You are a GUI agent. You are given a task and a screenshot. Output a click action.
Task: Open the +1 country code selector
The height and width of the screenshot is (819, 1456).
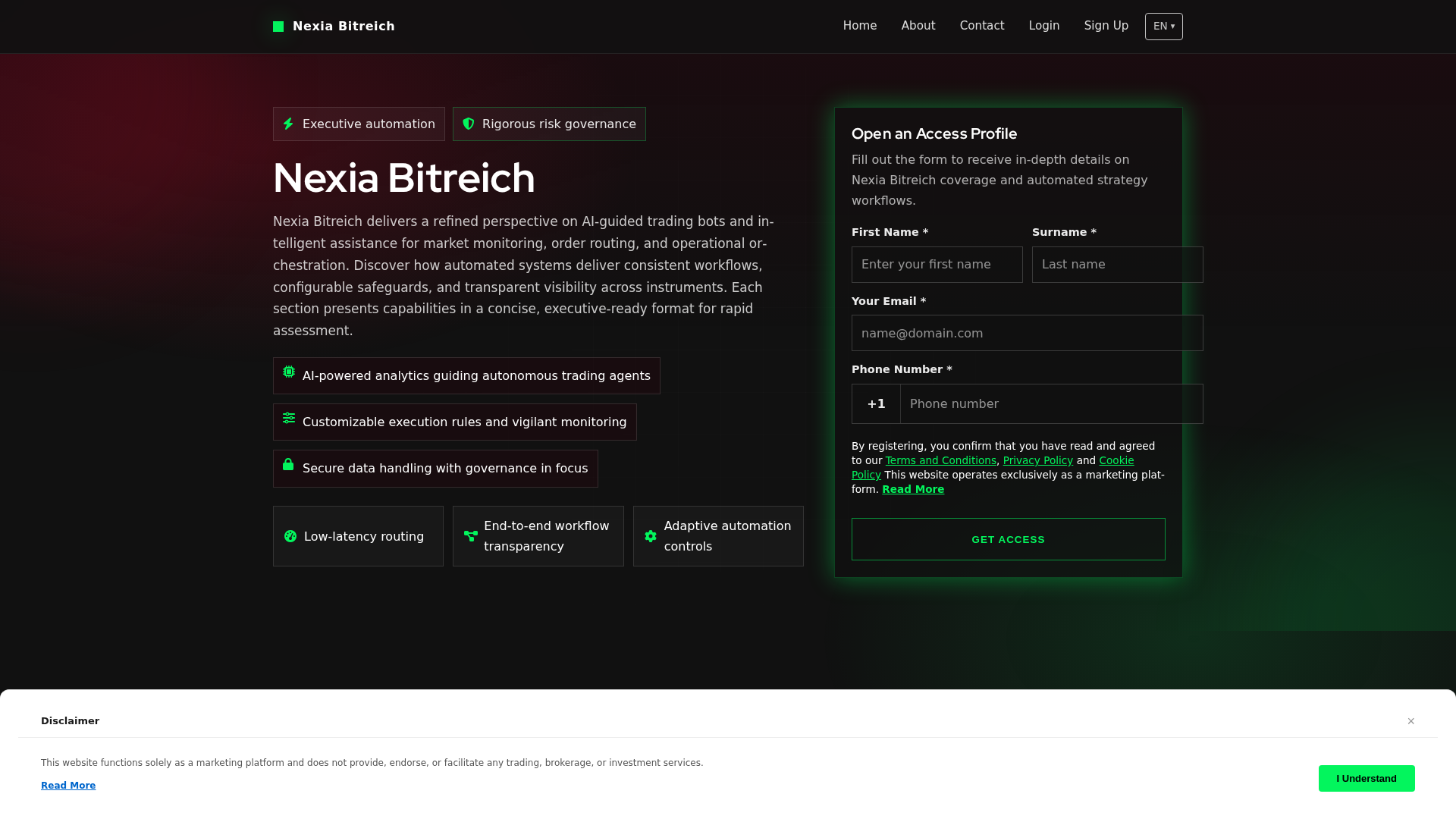876,403
